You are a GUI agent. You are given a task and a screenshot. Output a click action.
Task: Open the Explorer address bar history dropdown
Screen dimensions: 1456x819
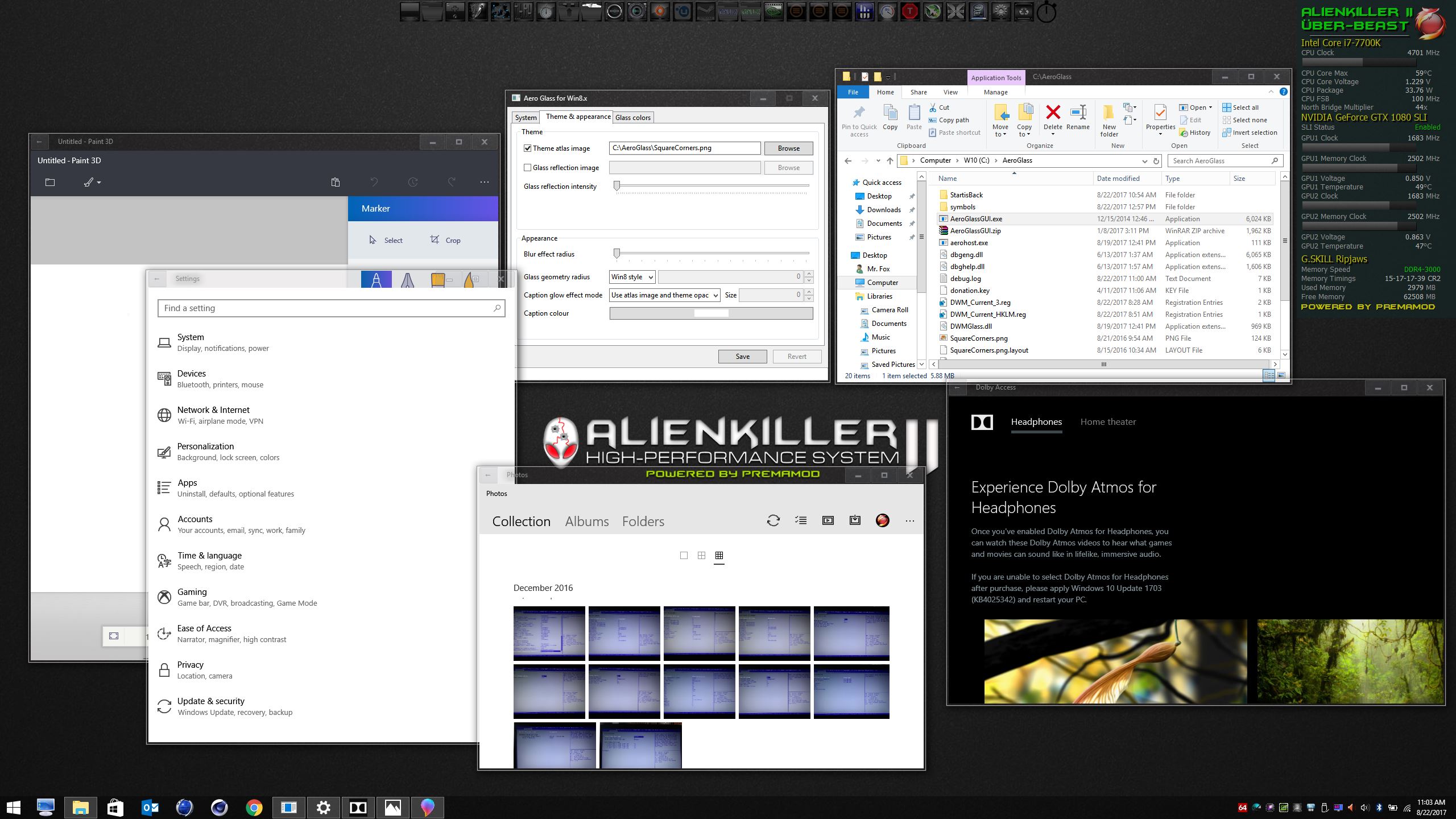1144,161
